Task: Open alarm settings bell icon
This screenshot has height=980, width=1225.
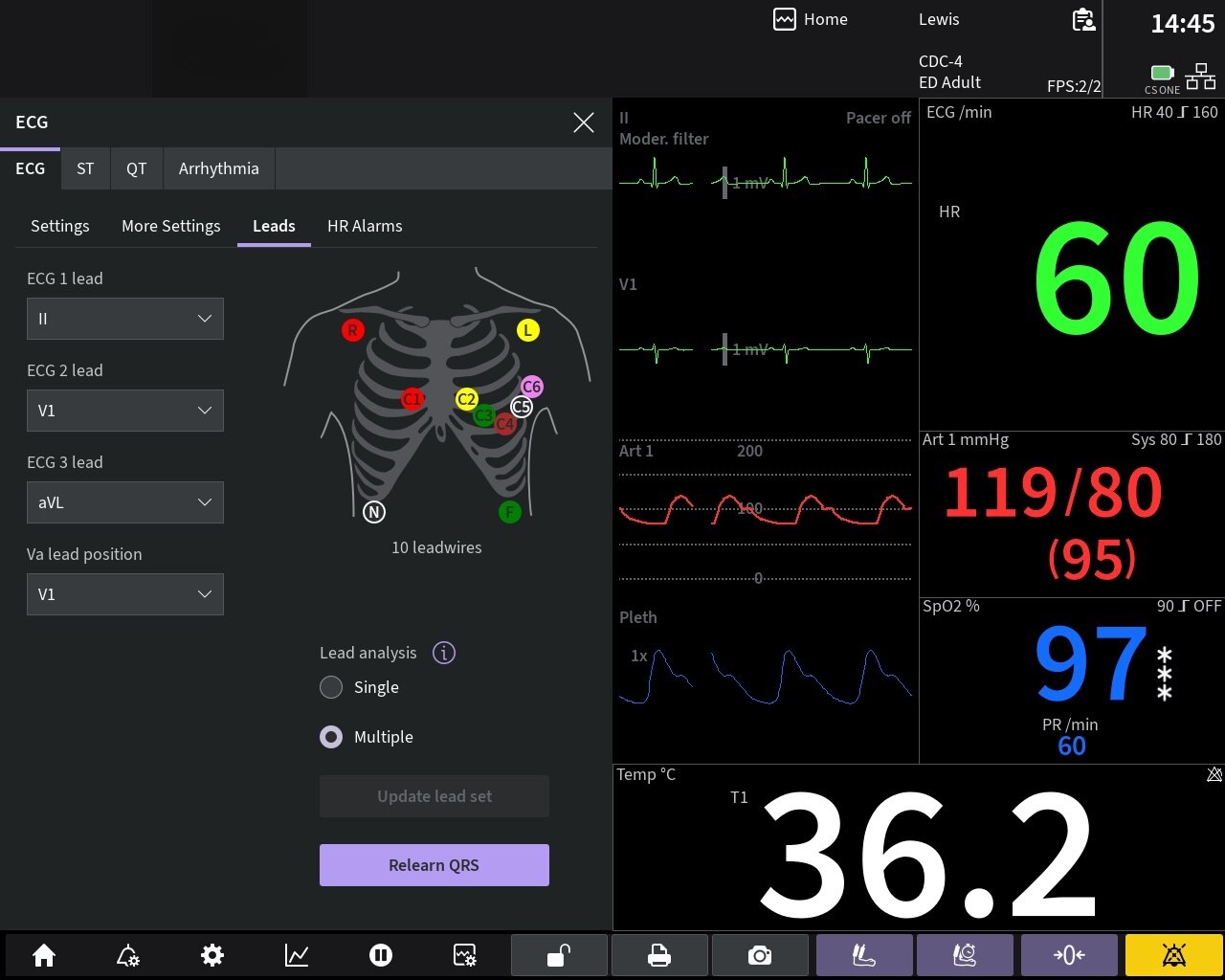Action: pos(127,955)
